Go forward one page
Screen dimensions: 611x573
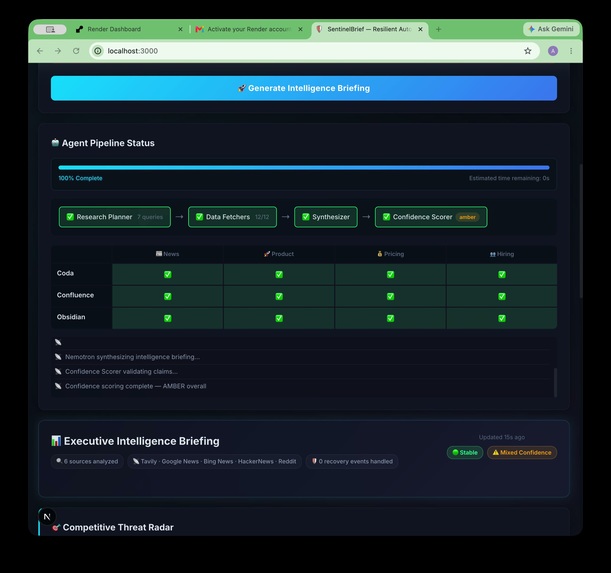point(58,51)
